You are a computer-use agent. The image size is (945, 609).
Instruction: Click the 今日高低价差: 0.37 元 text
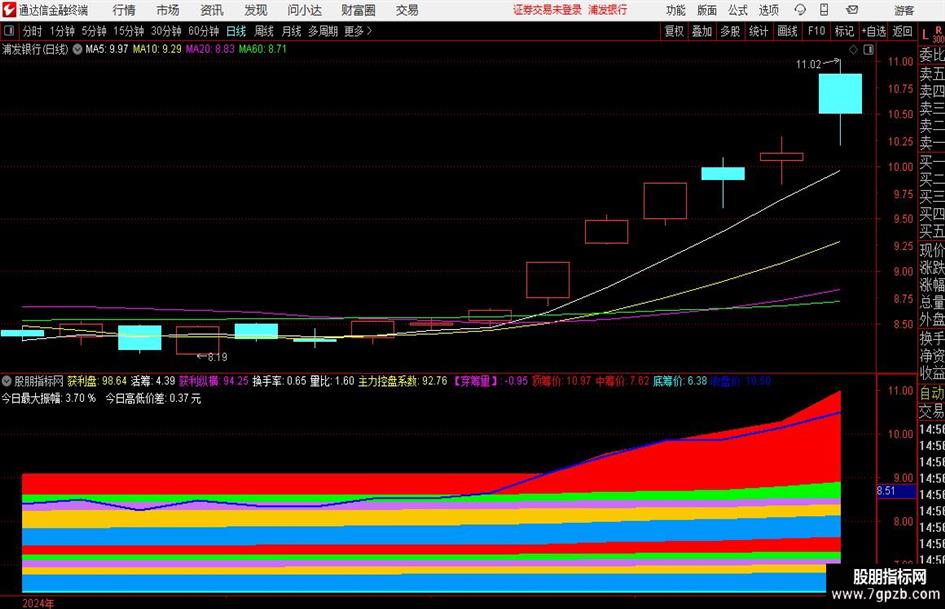coord(154,399)
